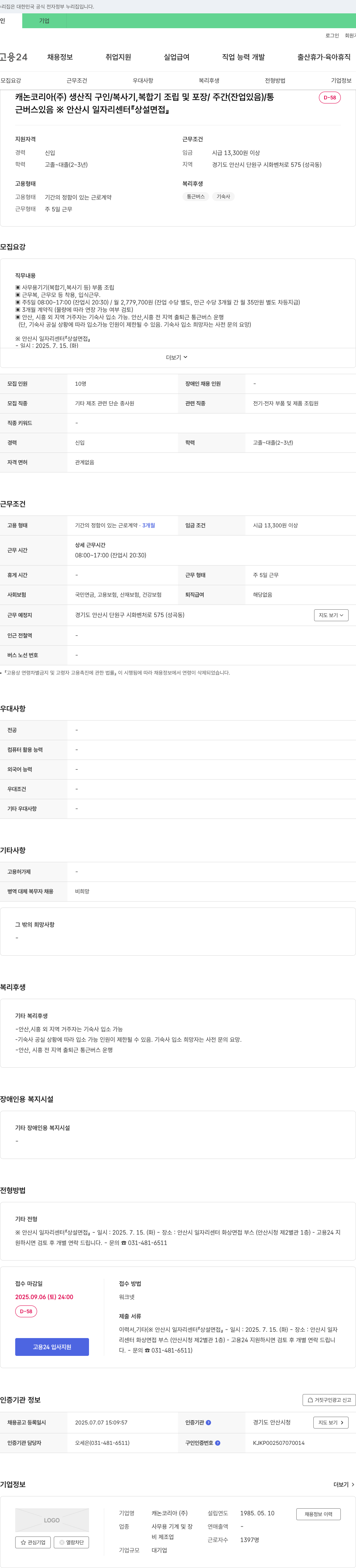Switch to the 기업 tab
356x1568 pixels.
tap(44, 21)
